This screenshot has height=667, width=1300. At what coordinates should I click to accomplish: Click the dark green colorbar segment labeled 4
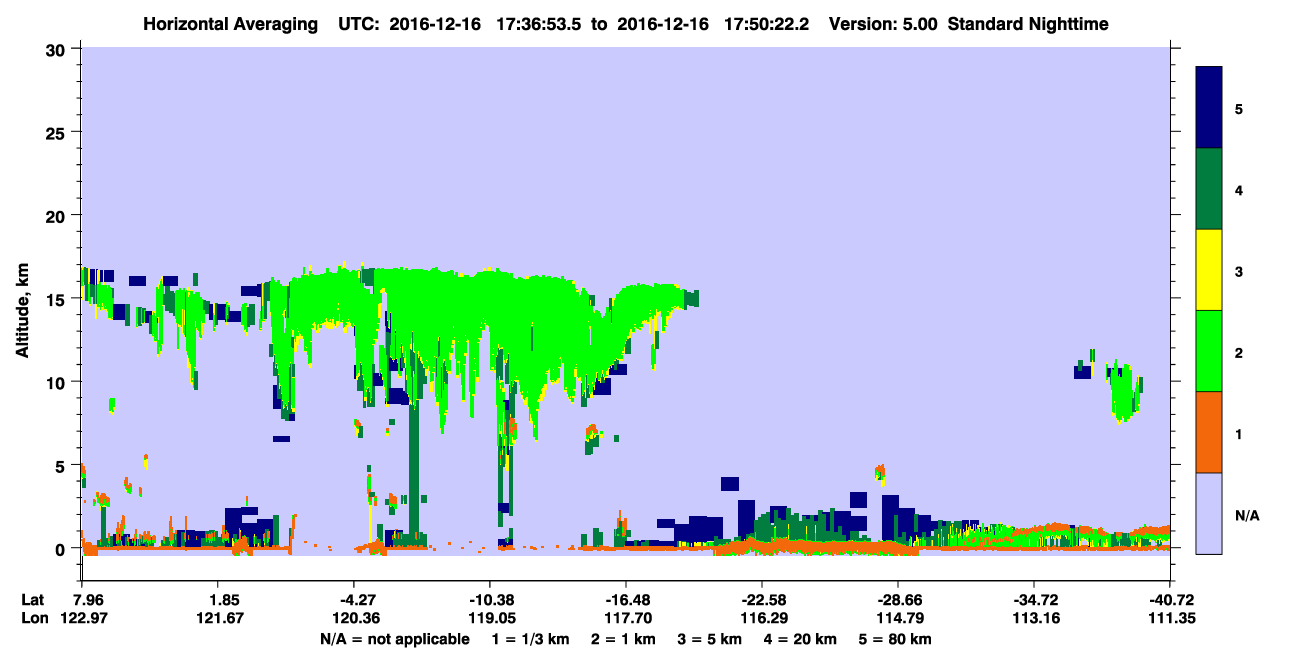point(1209,189)
